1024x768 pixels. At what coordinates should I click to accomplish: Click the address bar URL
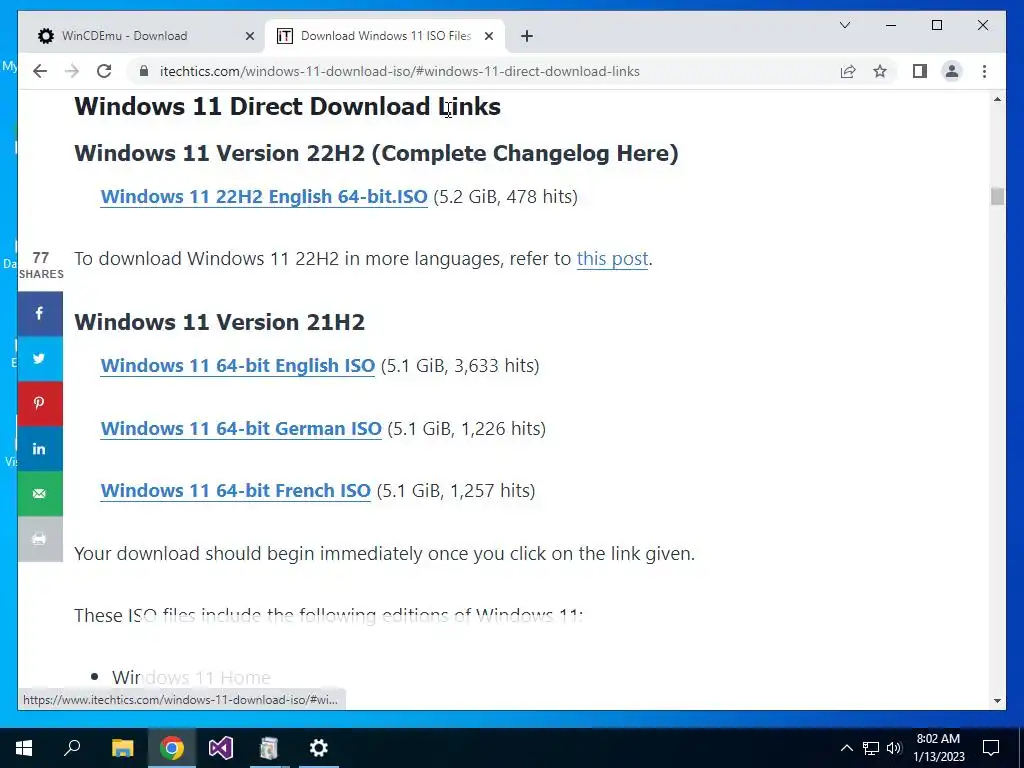pos(400,71)
